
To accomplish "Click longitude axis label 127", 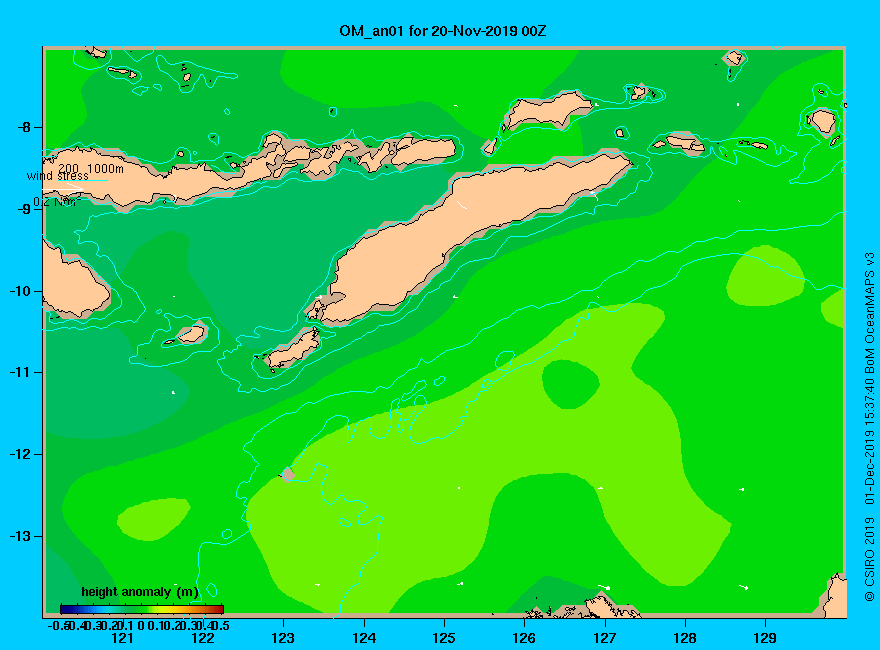I will [x=604, y=638].
